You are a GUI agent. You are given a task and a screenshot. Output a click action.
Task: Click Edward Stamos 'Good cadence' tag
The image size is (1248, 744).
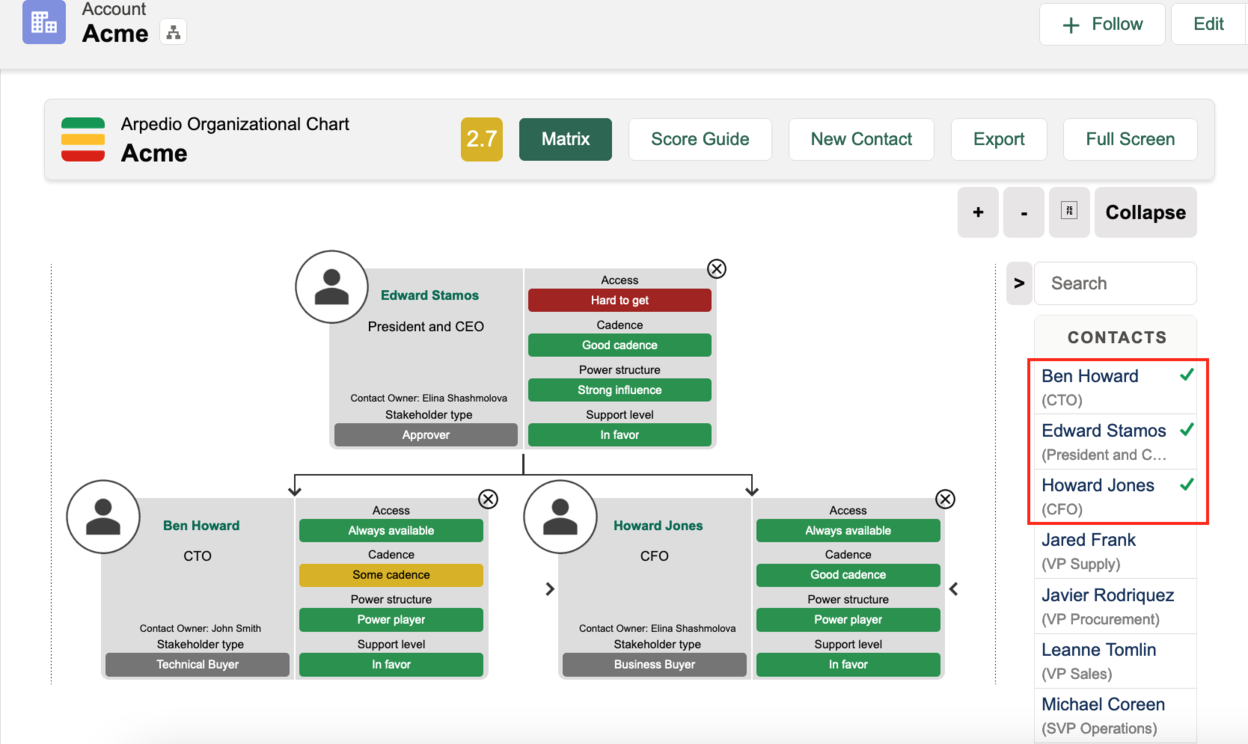coord(620,345)
